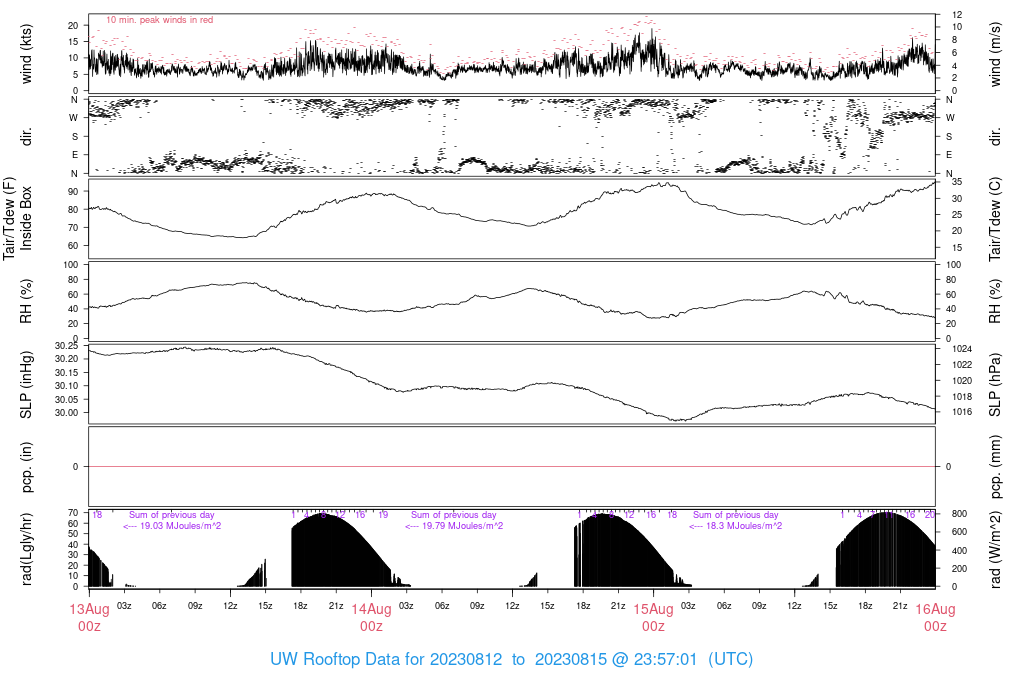Click the 'pcp. (mm)' right axis label
Viewport: 1024px width, 700px height.
coord(995,467)
